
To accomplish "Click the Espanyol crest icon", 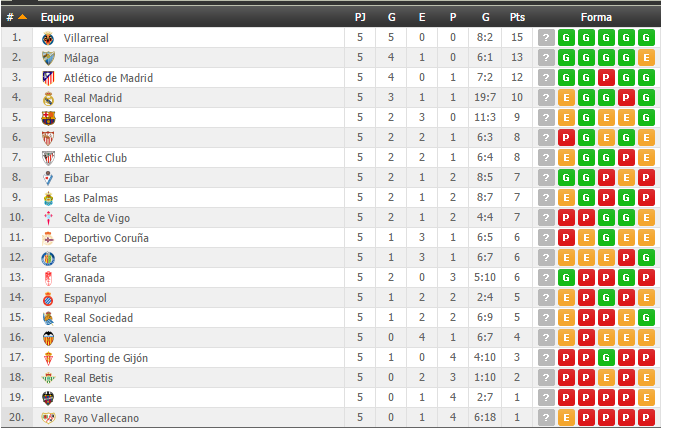I will (48, 299).
